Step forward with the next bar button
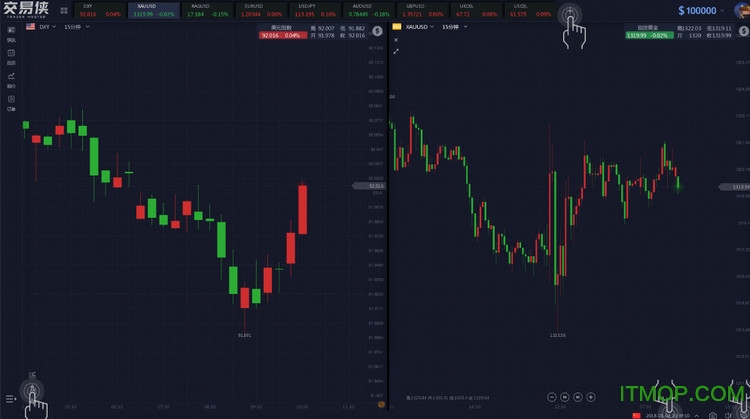Image resolution: width=750 pixels, height=419 pixels. 580,397
